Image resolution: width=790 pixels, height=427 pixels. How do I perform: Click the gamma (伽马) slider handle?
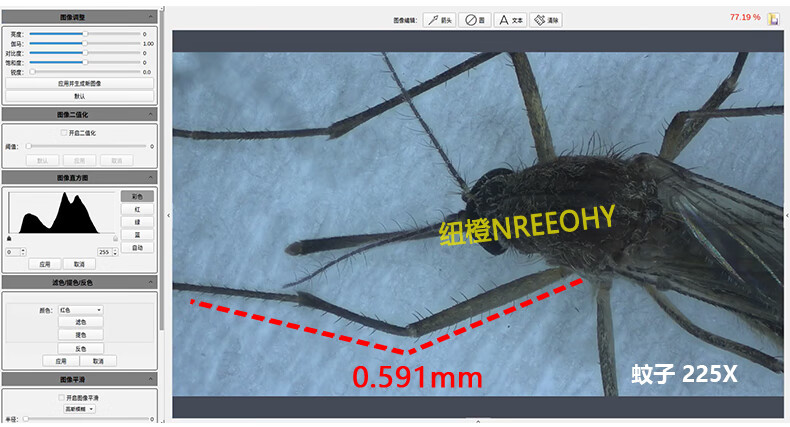pyautogui.click(x=85, y=43)
